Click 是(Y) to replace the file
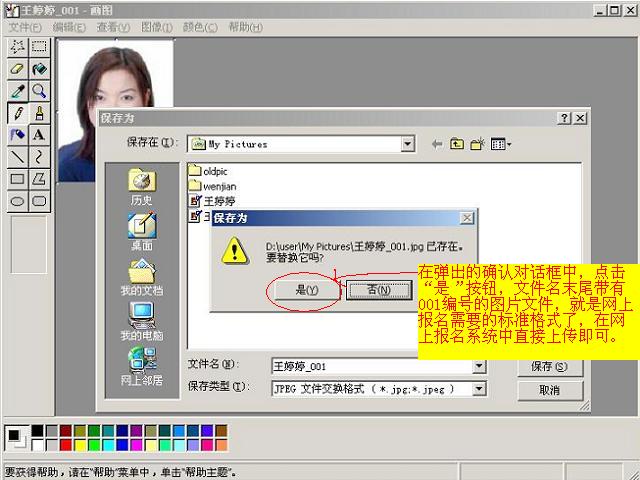The width and height of the screenshot is (640, 480). [x=307, y=290]
